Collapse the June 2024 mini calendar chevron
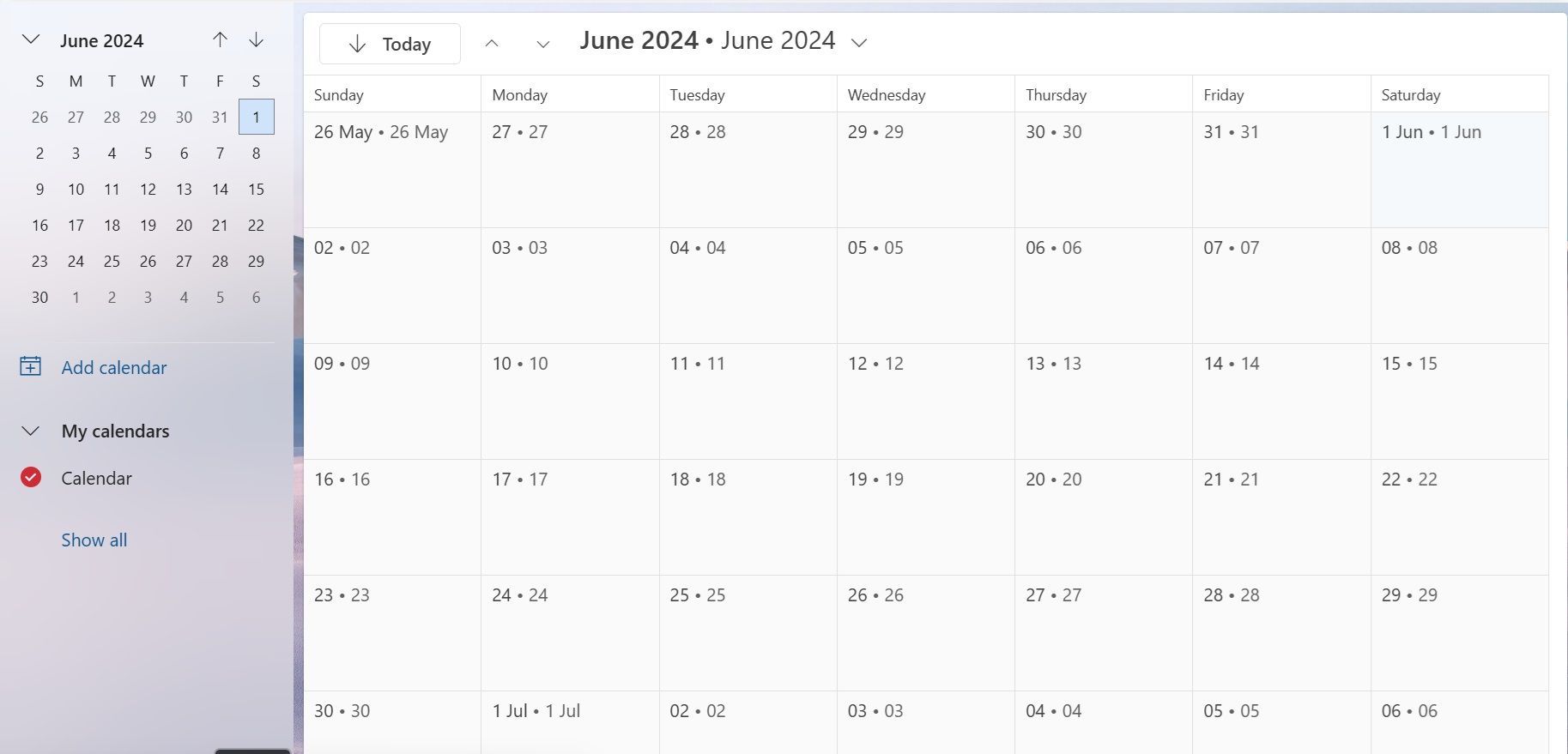The width and height of the screenshot is (1568, 754). pyautogui.click(x=31, y=39)
